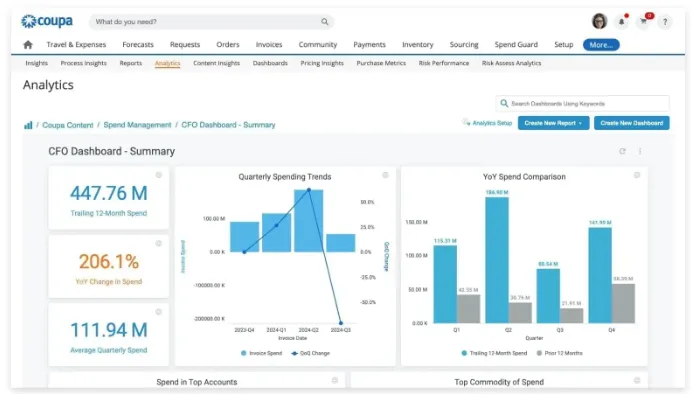Screen dimensions: 697x394
Task: Open the Orders menu
Action: [x=228, y=44]
